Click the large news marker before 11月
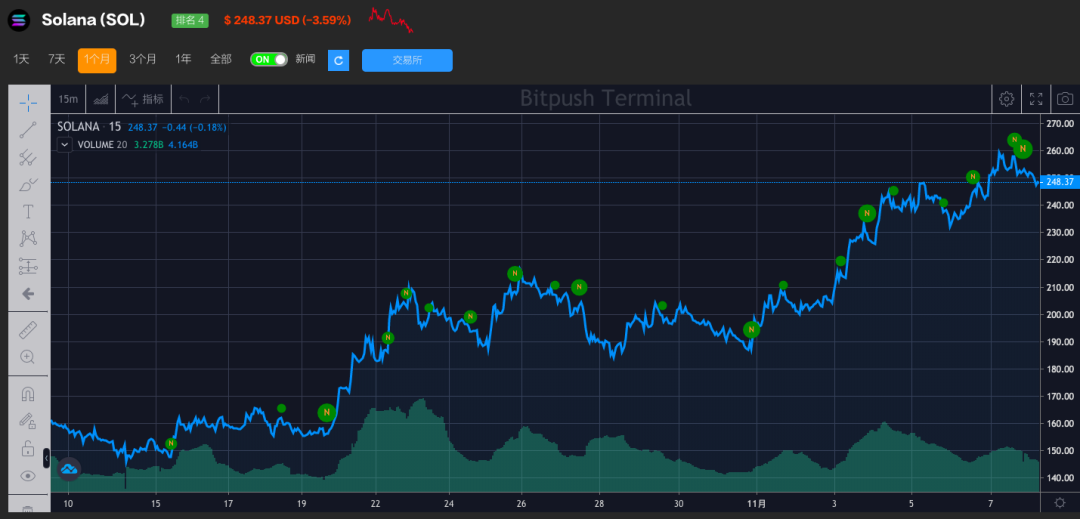The width and height of the screenshot is (1080, 519). click(x=752, y=330)
